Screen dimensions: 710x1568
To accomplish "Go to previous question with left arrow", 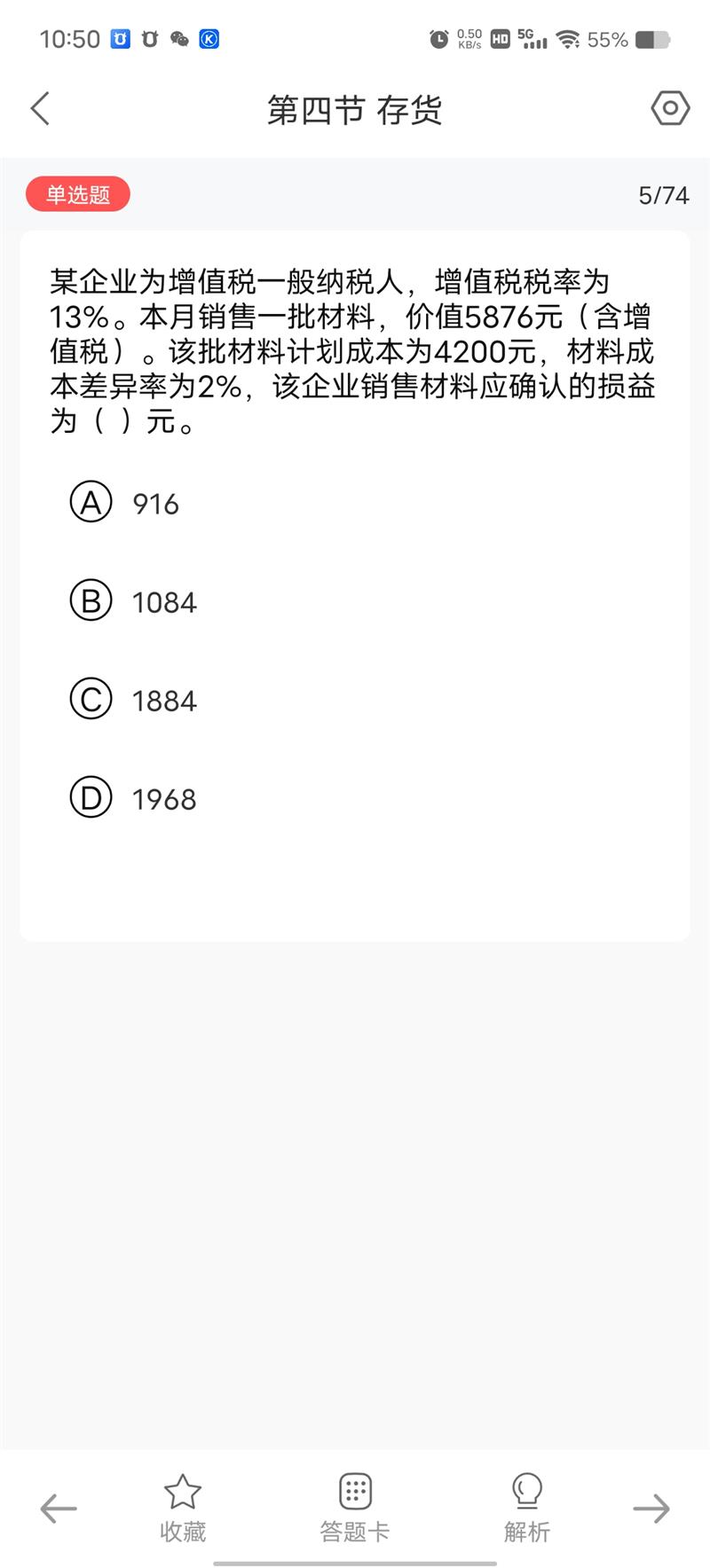I will click(x=59, y=1509).
